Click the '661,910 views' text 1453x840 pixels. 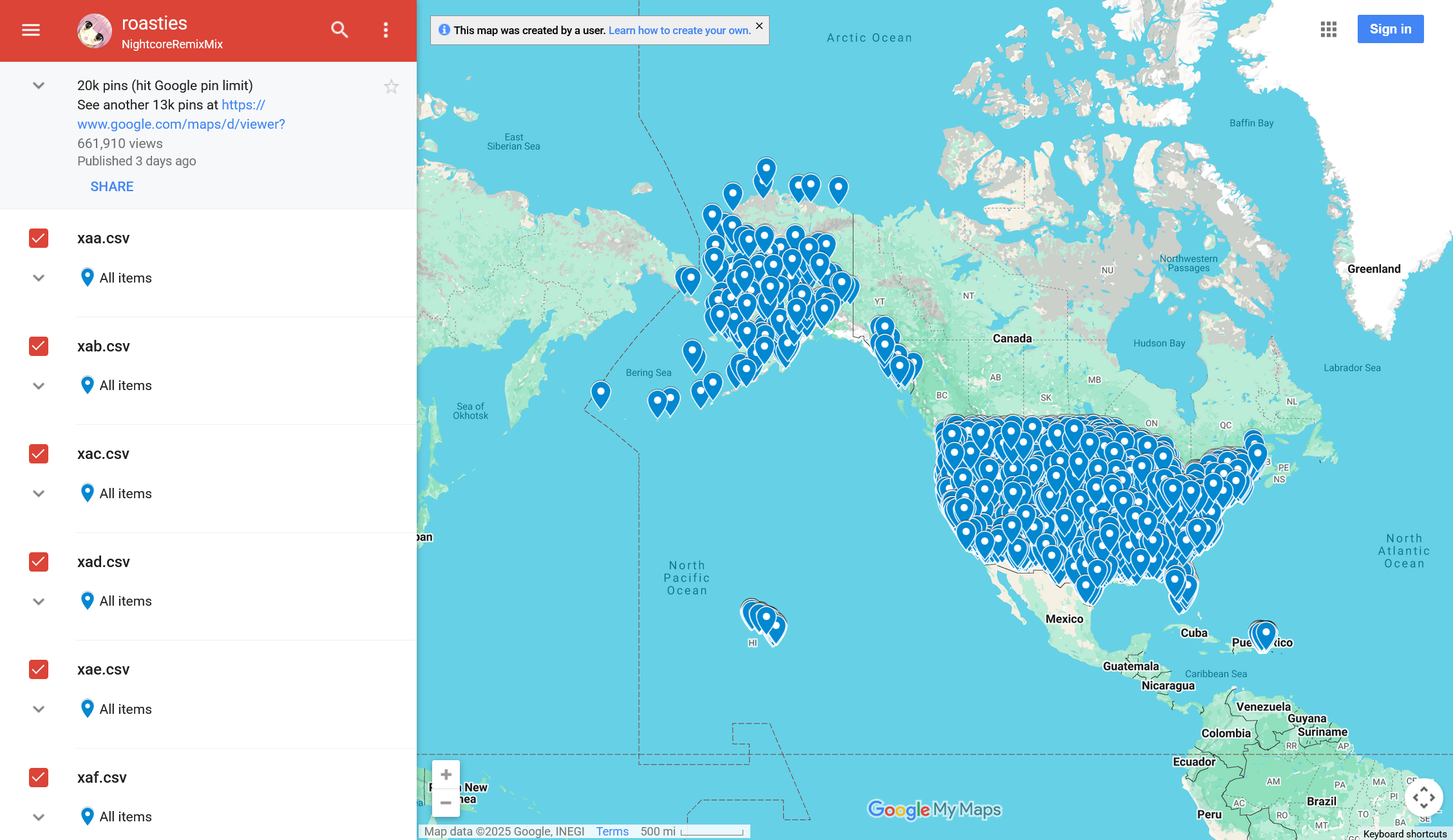coord(120,144)
